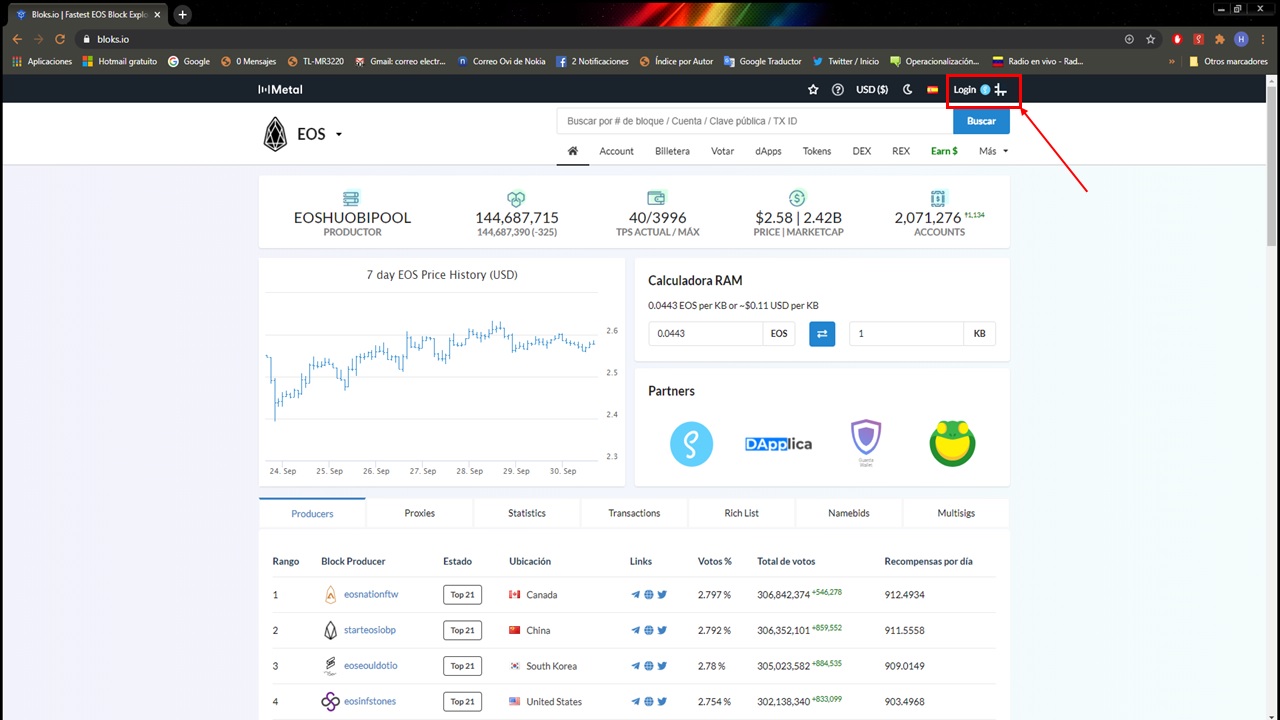
Task: Open the Account menu item
Action: point(616,151)
